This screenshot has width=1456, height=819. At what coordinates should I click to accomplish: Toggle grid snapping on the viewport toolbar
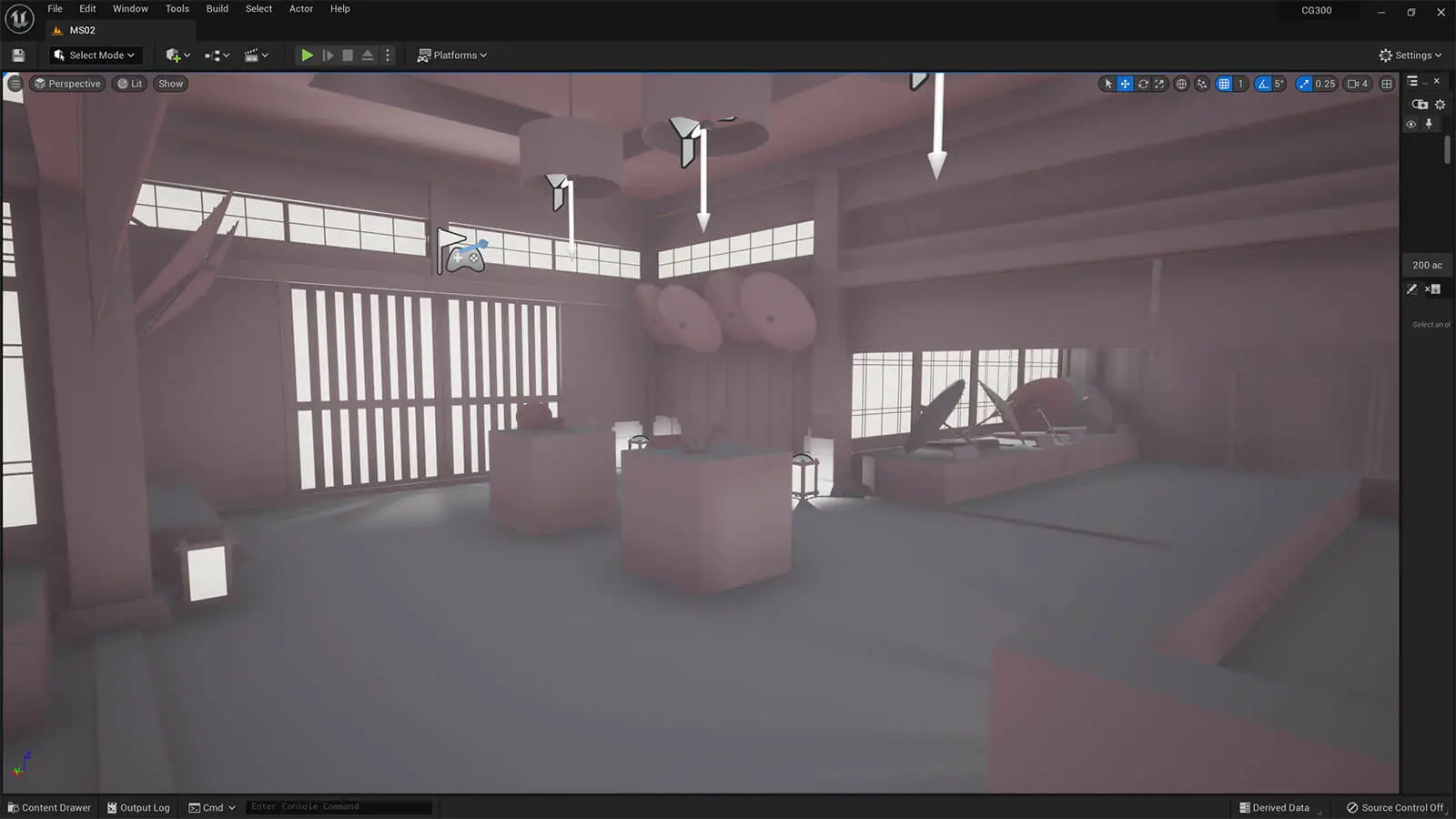pyautogui.click(x=1224, y=84)
